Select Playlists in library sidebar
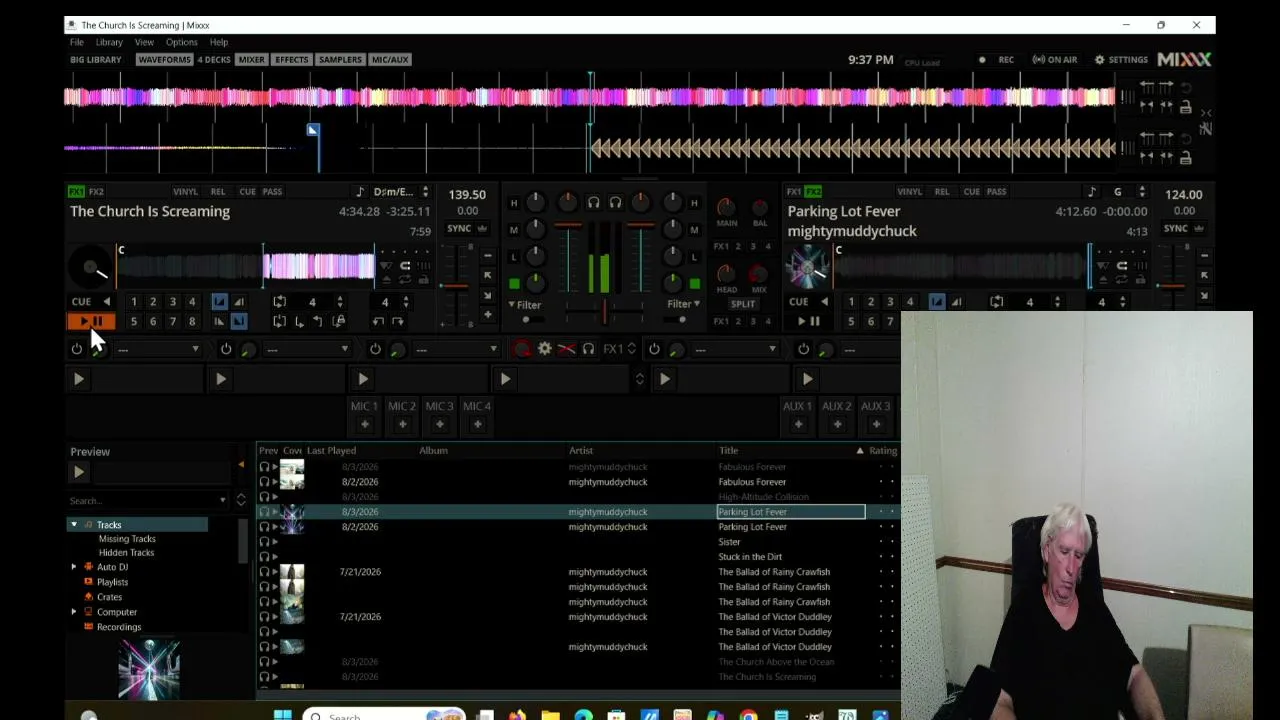 pos(112,582)
